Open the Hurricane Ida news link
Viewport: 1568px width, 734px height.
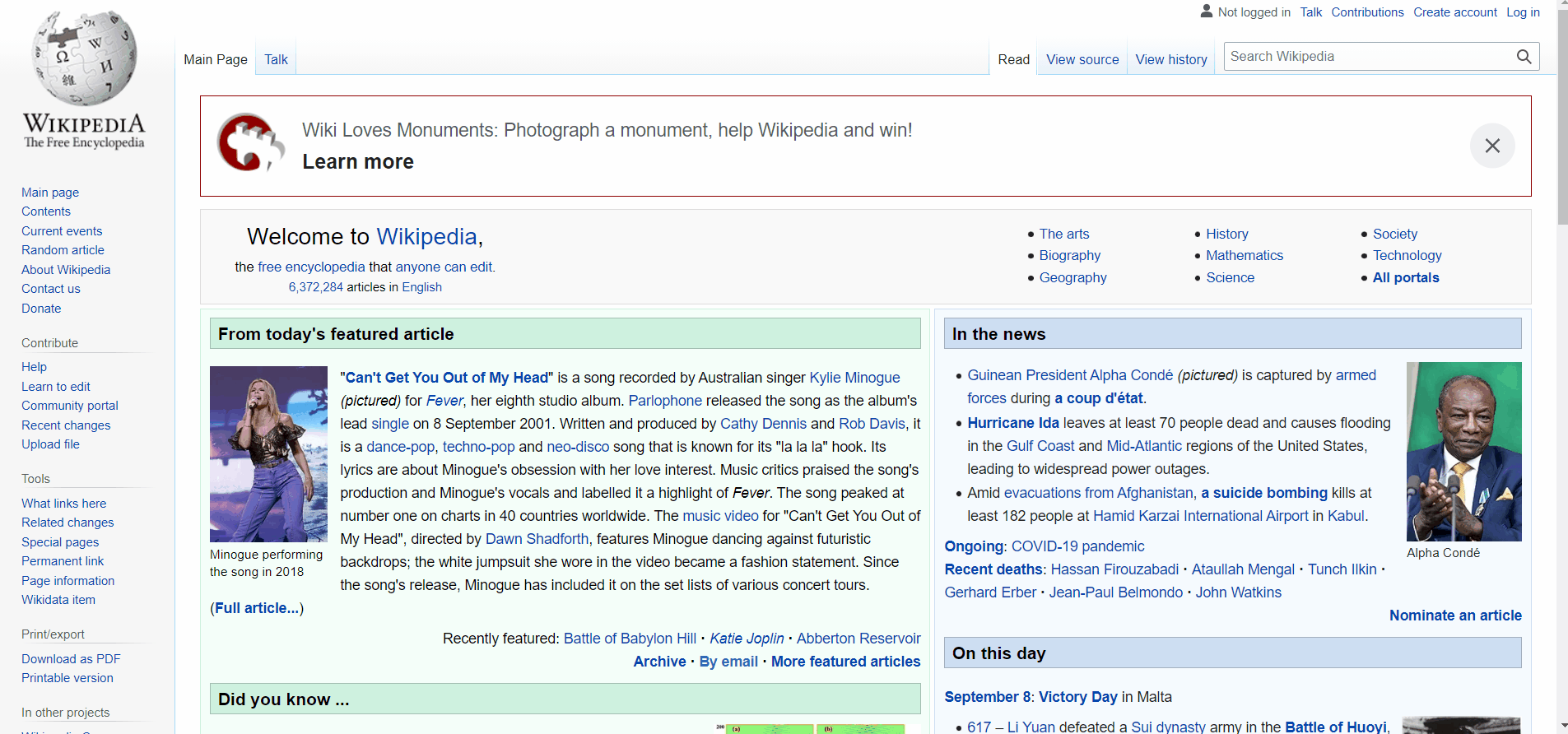click(1013, 423)
